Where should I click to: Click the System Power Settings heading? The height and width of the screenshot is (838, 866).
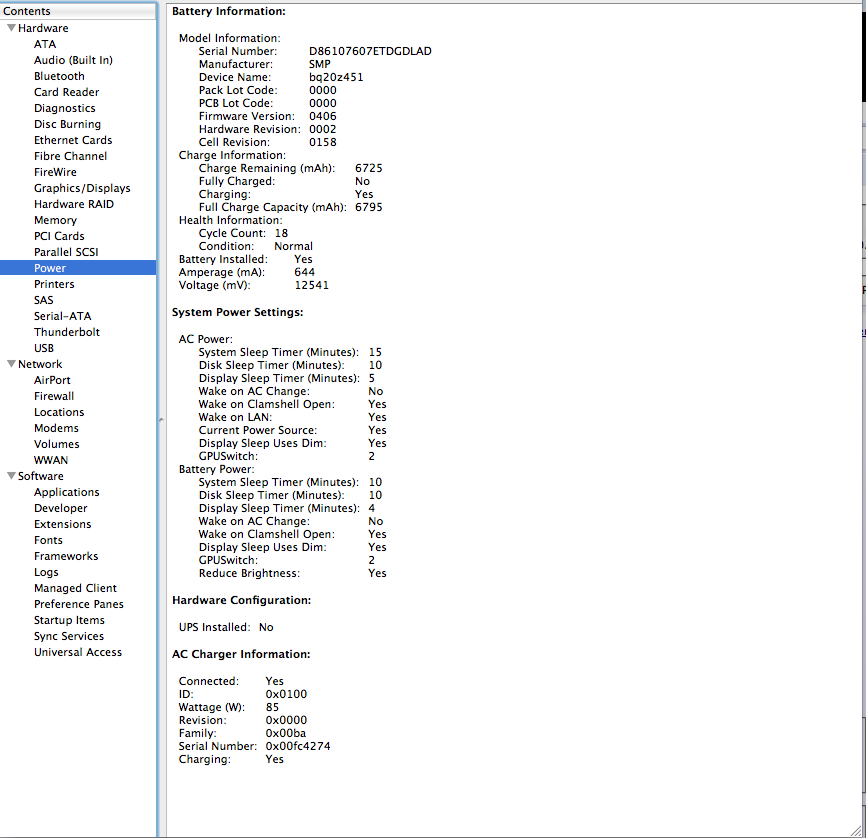(x=237, y=313)
